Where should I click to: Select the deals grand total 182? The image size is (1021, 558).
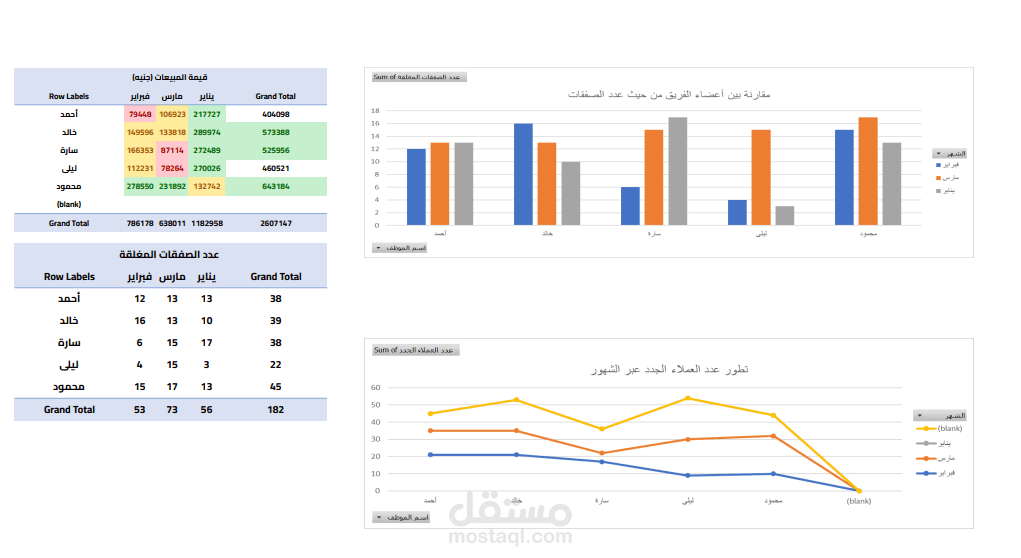[275, 410]
